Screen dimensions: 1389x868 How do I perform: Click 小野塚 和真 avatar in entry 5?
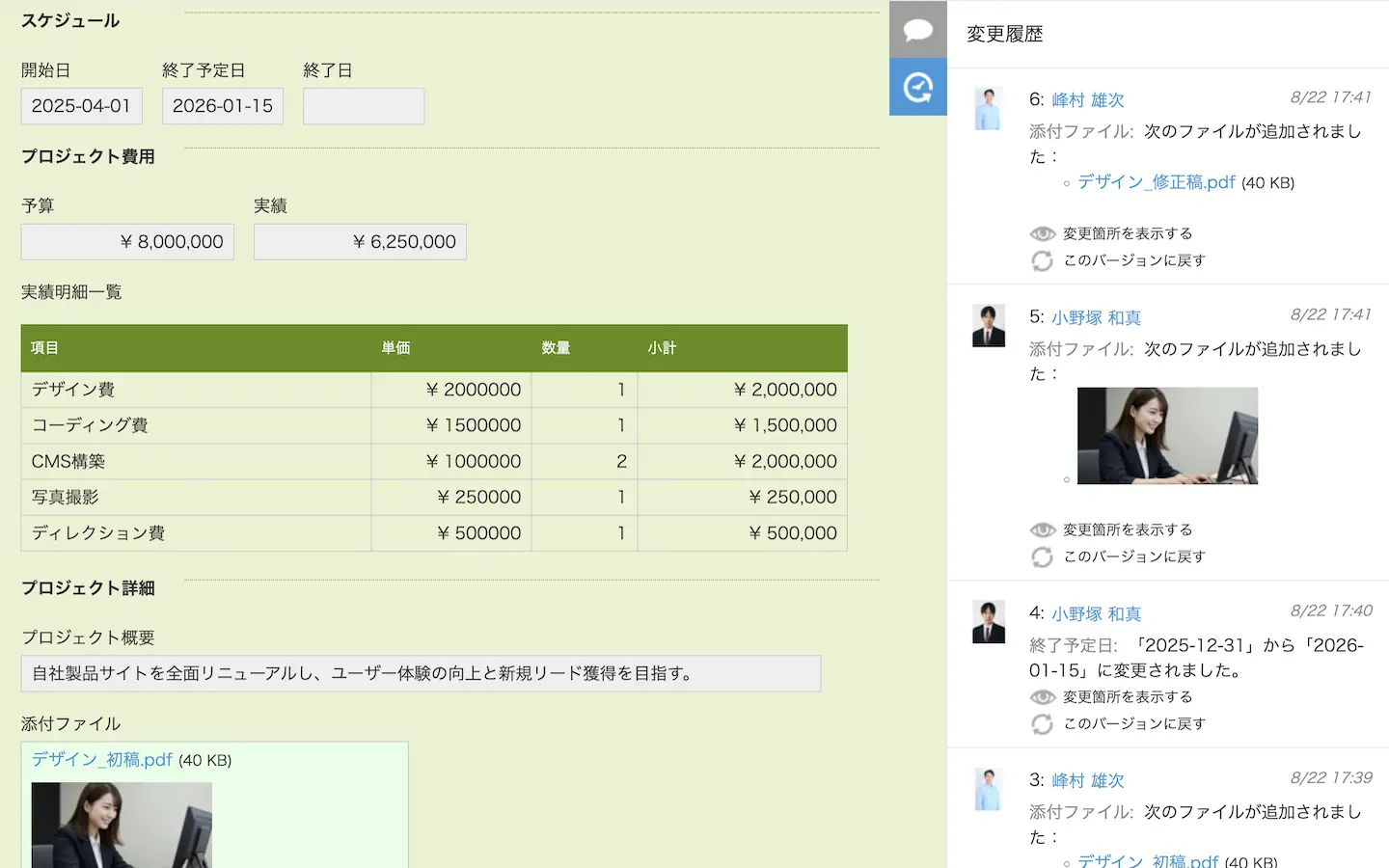pyautogui.click(x=988, y=326)
